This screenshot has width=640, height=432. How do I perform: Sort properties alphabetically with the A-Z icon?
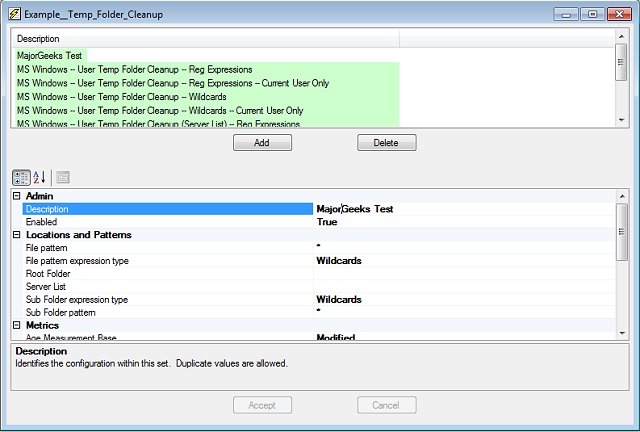pyautogui.click(x=40, y=178)
